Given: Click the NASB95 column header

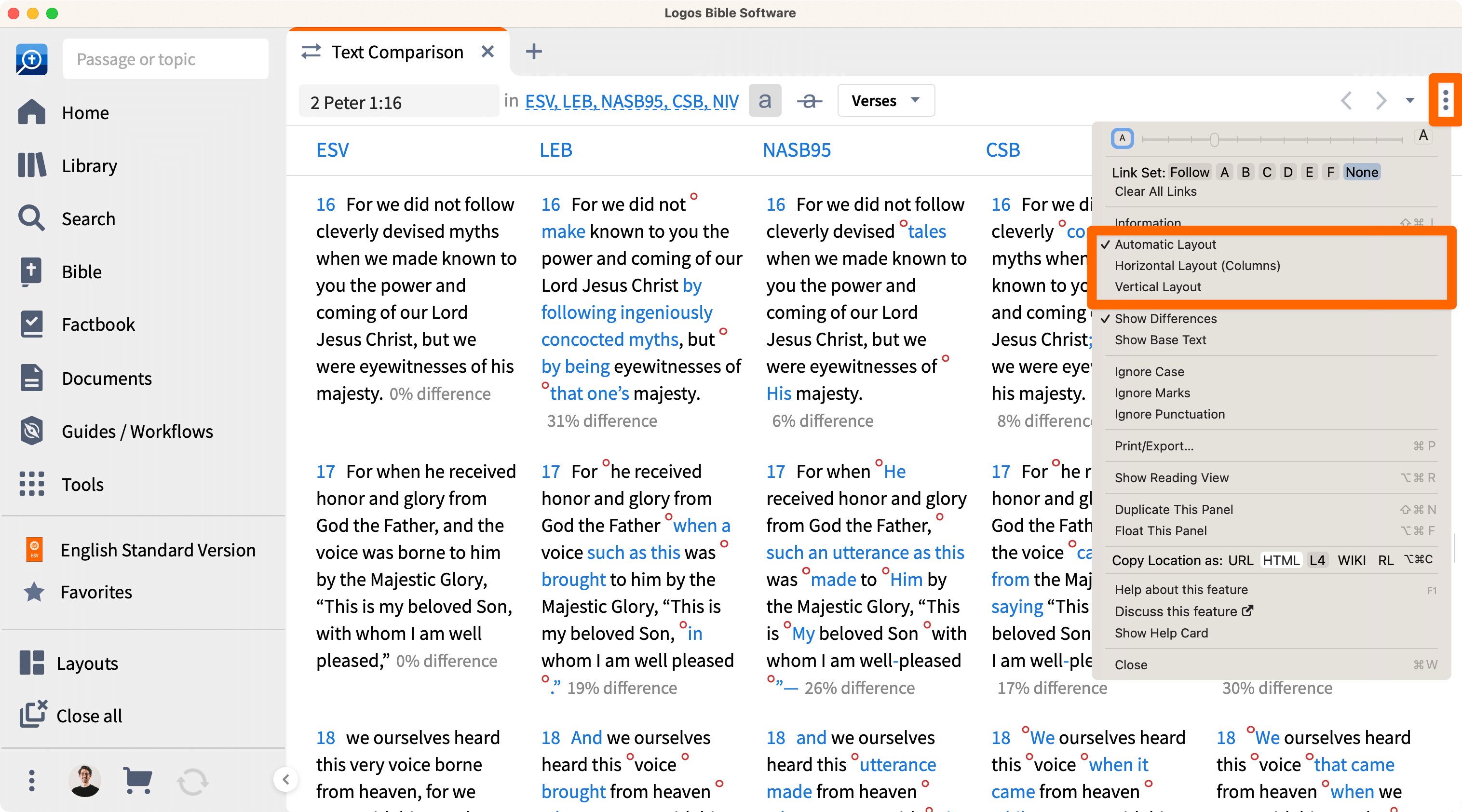Looking at the screenshot, I should point(796,150).
